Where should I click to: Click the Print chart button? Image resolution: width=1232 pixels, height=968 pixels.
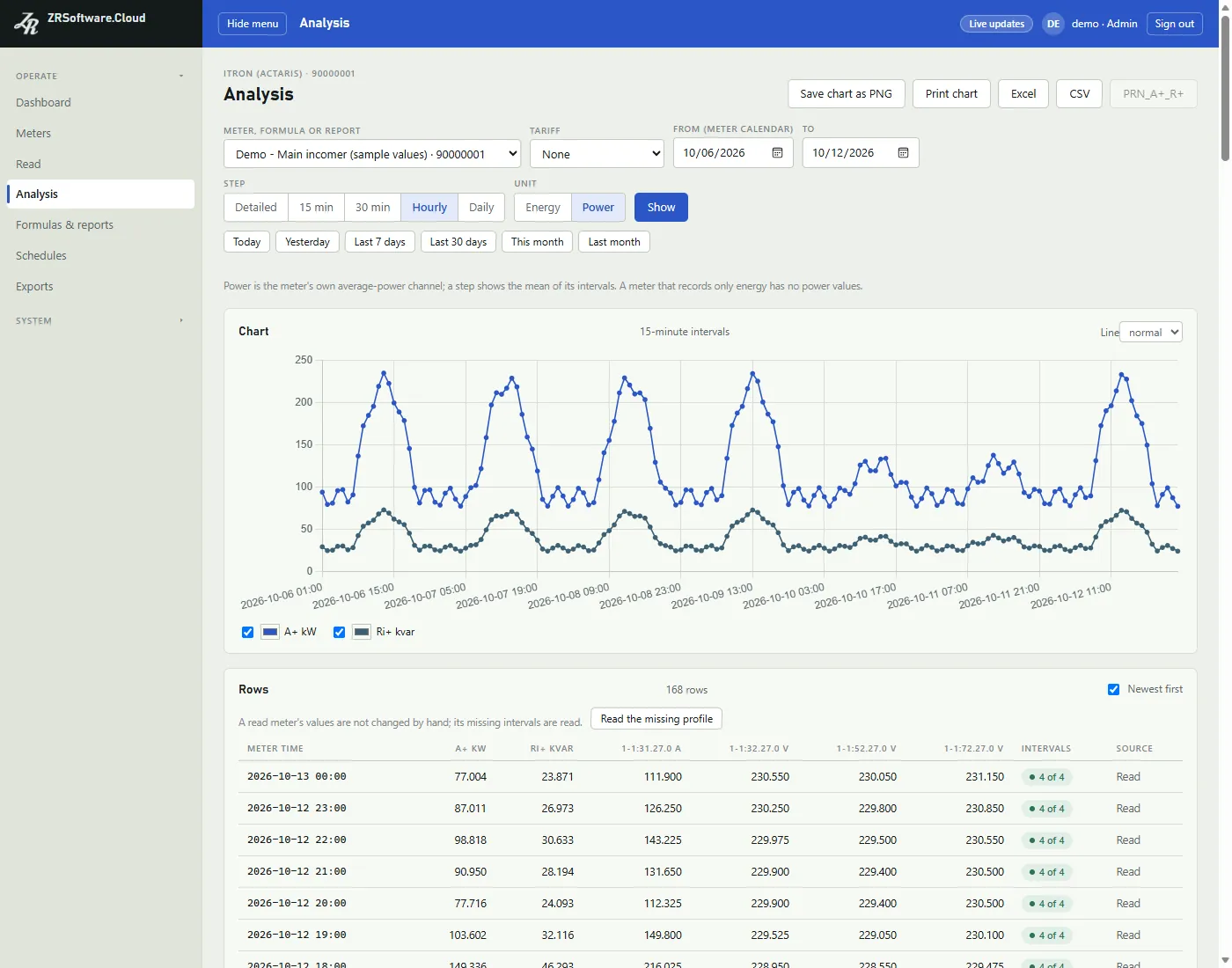951,94
